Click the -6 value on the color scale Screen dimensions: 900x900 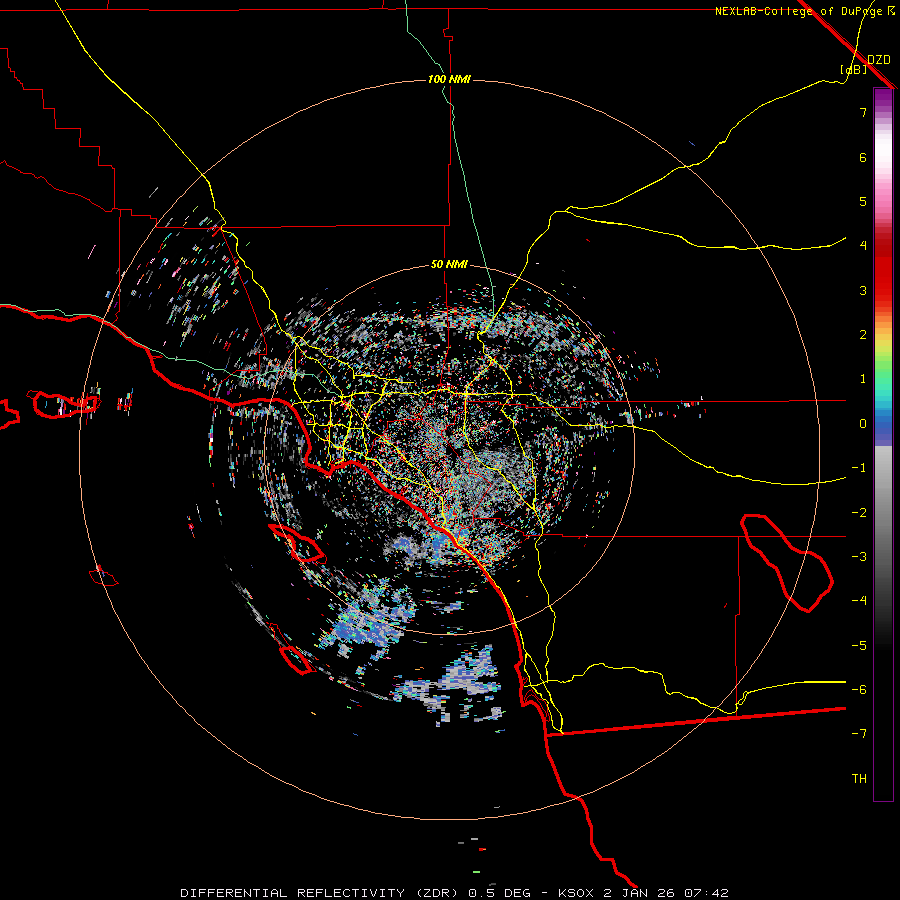pyautogui.click(x=859, y=690)
